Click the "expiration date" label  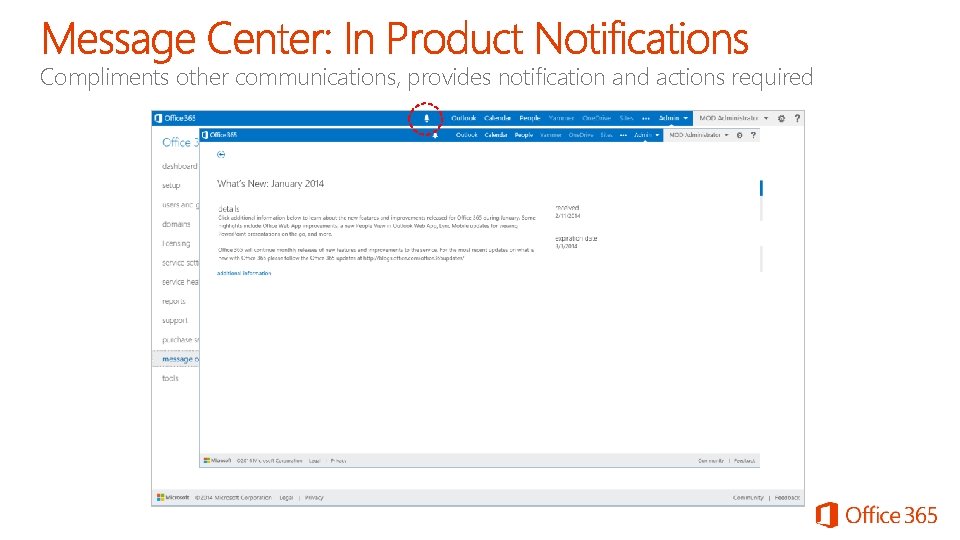pos(576,239)
